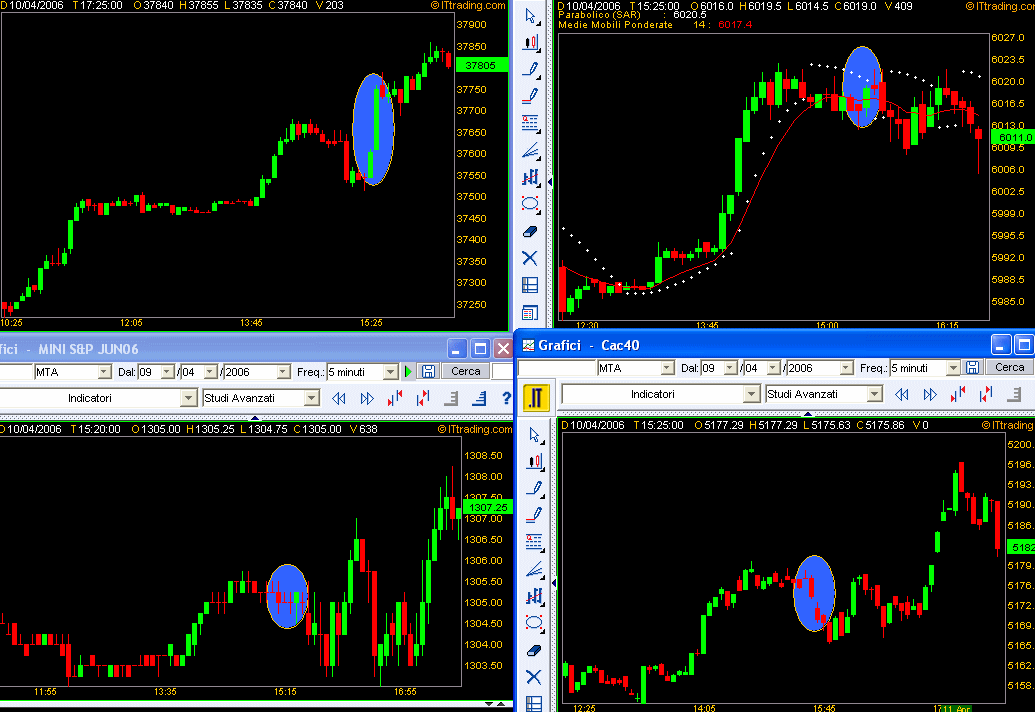Expand the Indicatori dropdown in the Cac40 window
This screenshot has width=1035, height=712.
[x=751, y=394]
